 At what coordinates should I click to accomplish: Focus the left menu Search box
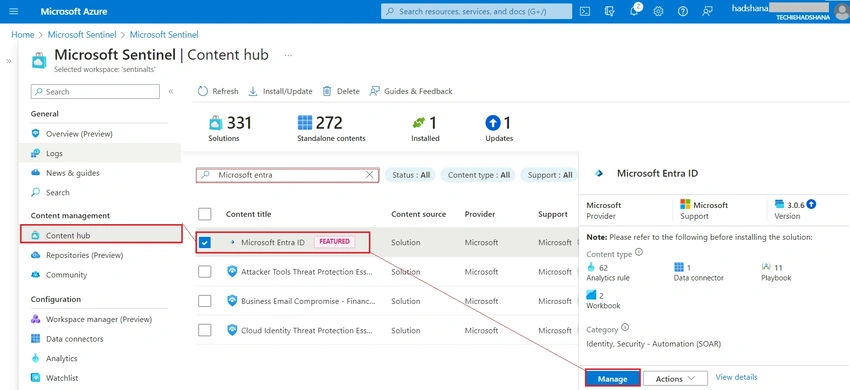coord(95,92)
